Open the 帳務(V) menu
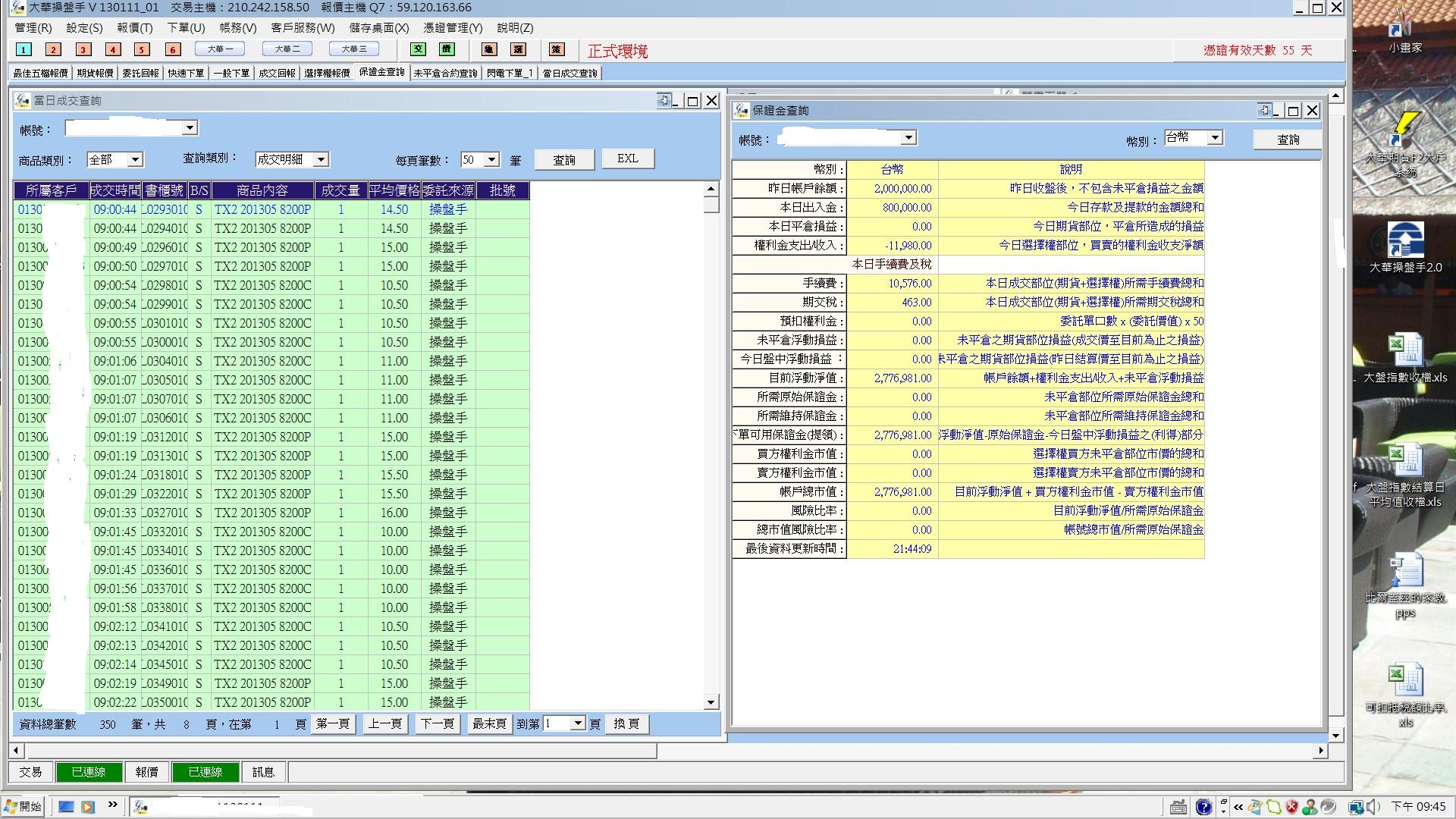Screen dimensions: 1456x819 (238, 27)
